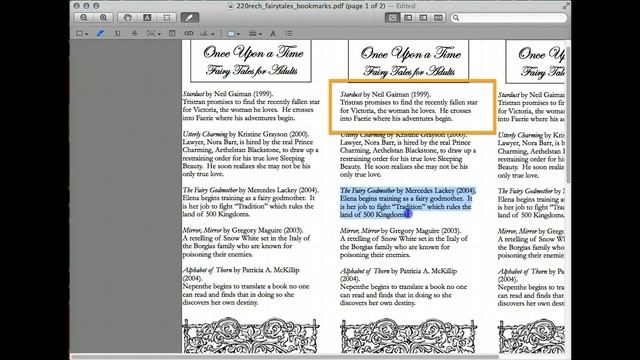Select the Text Selection tool
640x360 pixels.
click(x=147, y=18)
